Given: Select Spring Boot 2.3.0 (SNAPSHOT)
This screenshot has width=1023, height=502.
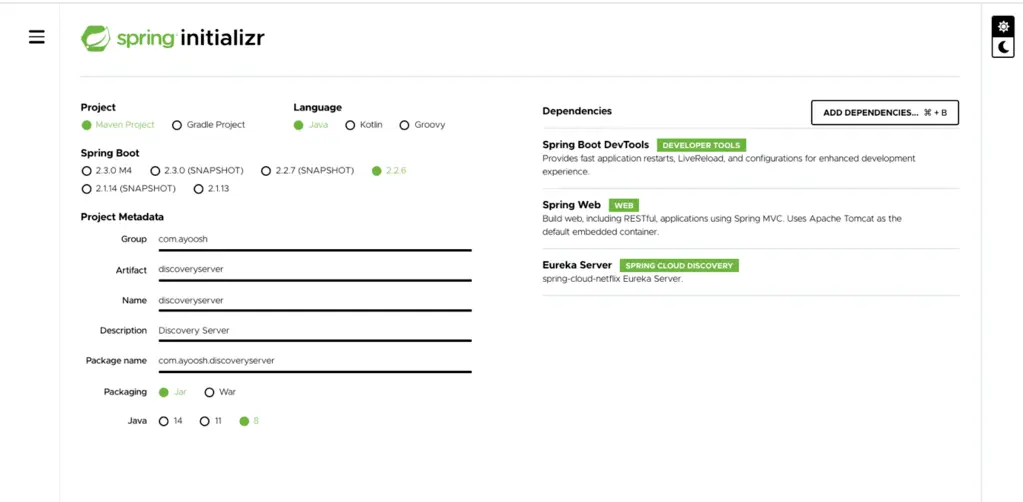Looking at the screenshot, I should (197, 170).
